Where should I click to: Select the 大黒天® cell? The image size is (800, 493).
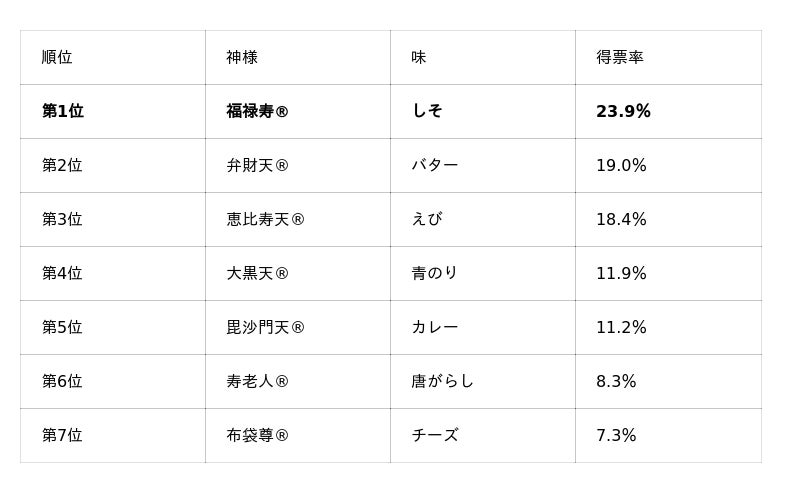pos(298,274)
